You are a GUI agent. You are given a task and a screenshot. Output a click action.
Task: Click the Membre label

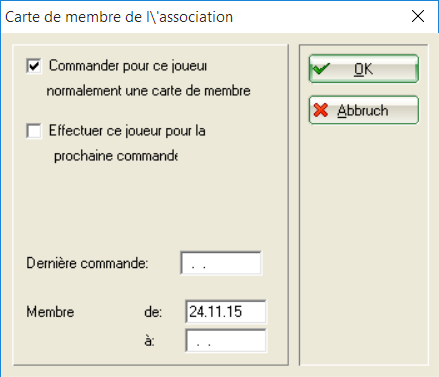click(x=50, y=312)
